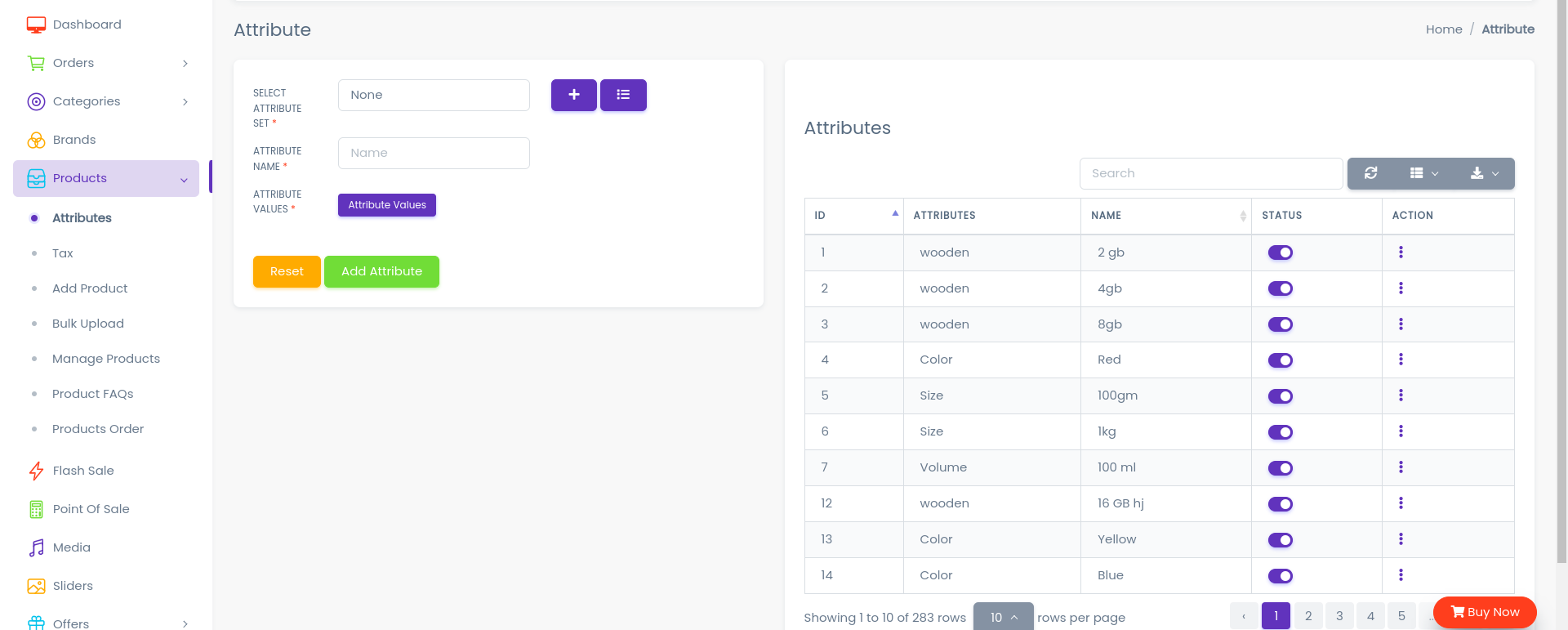
Task: Open actions menu for row 100 ml
Action: click(x=1401, y=467)
